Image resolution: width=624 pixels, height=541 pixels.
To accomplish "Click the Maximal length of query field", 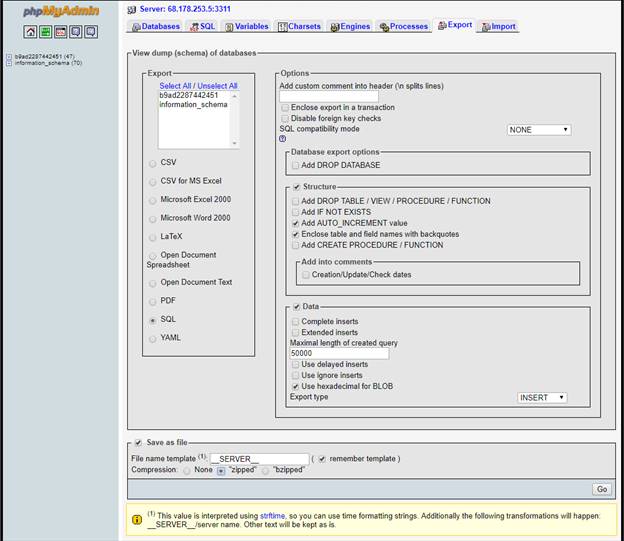I will [x=339, y=354].
